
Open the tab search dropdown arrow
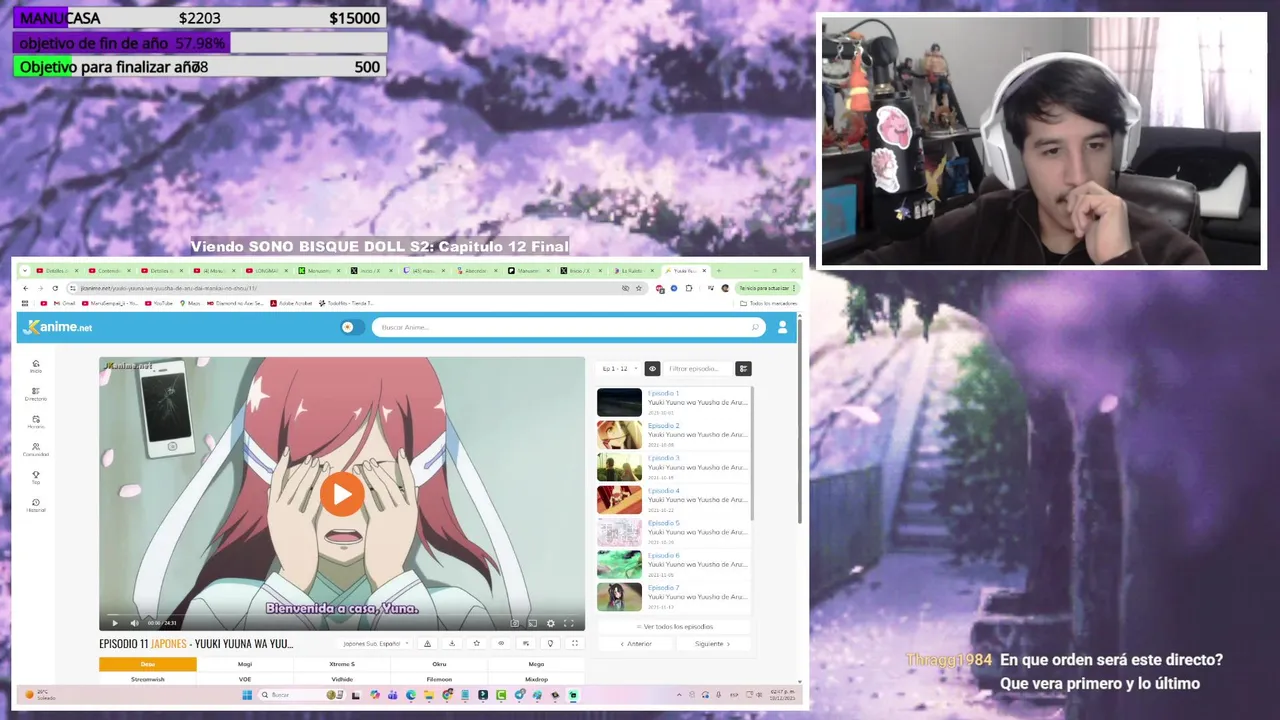tap(25, 271)
